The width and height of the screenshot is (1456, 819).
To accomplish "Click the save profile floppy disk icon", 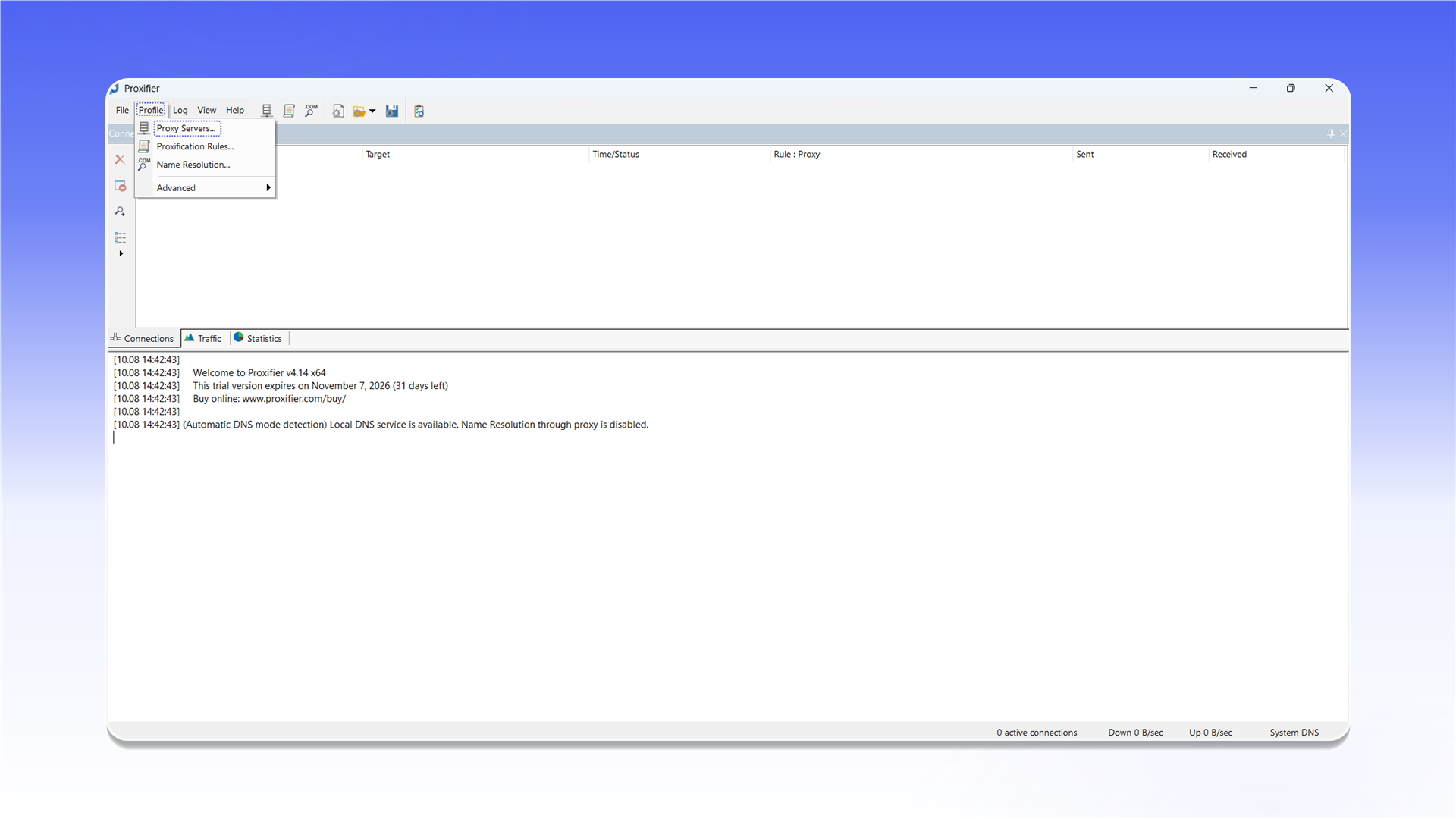I will [392, 111].
